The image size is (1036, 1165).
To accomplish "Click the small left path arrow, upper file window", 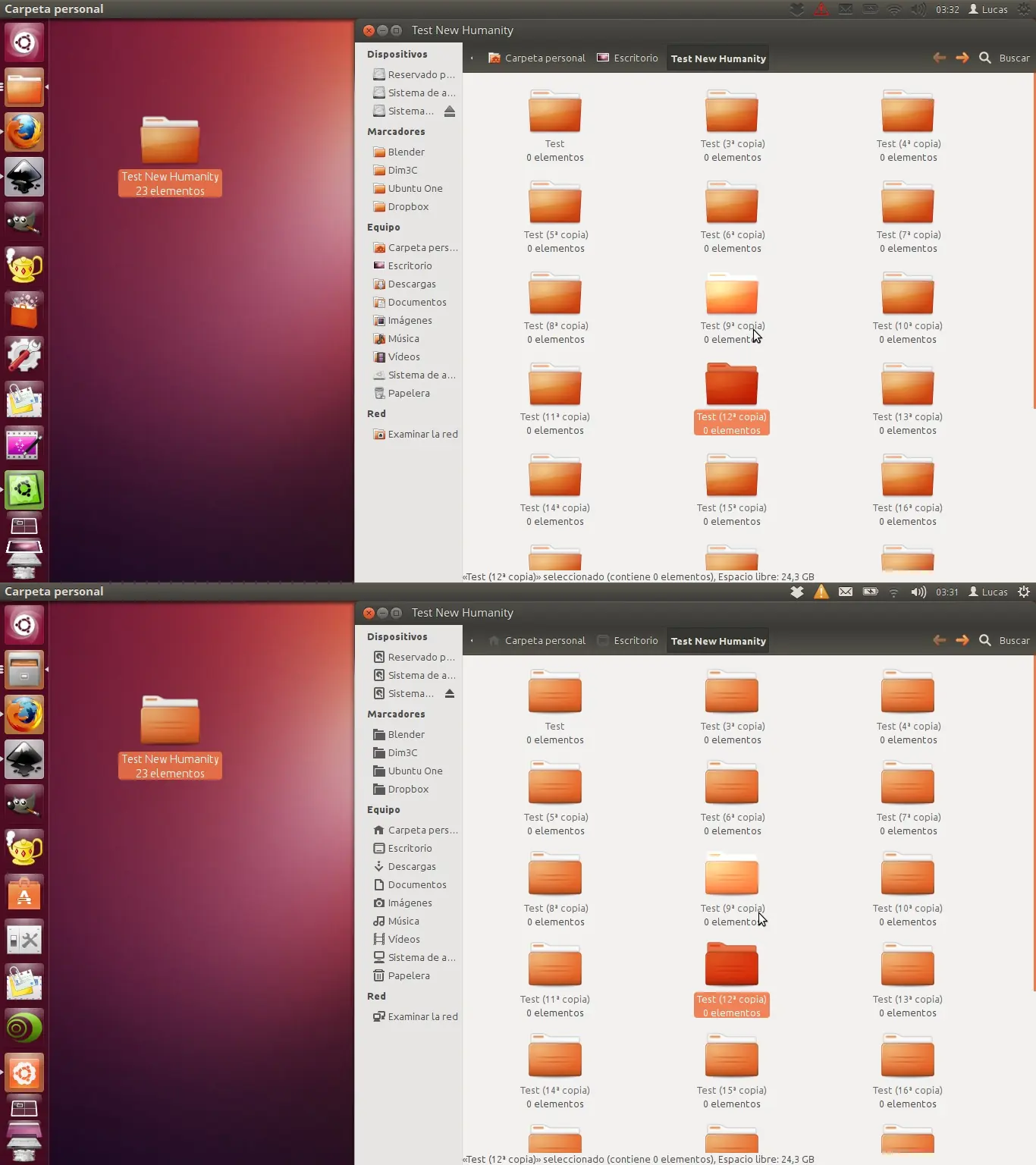I will tap(472, 58).
